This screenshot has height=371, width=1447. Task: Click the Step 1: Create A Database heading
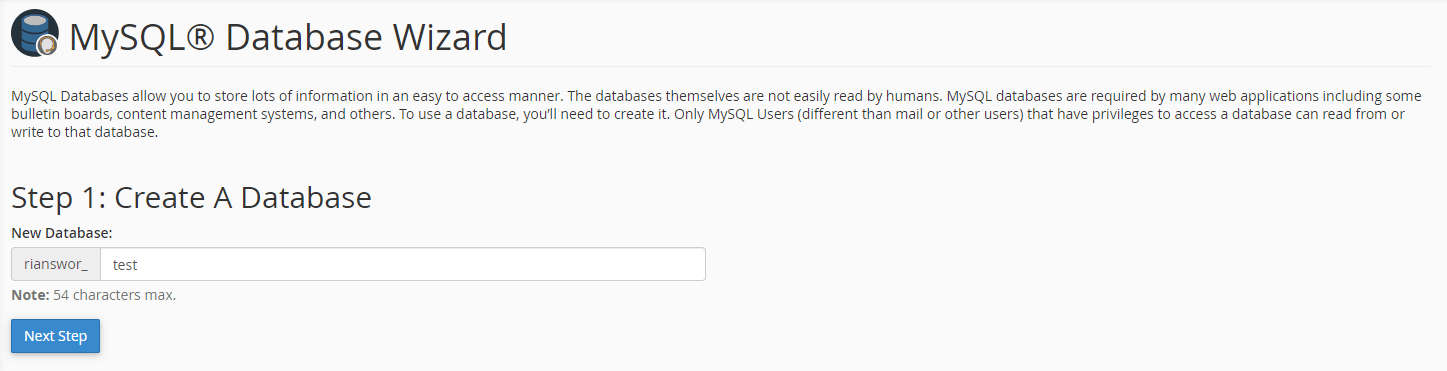(191, 197)
